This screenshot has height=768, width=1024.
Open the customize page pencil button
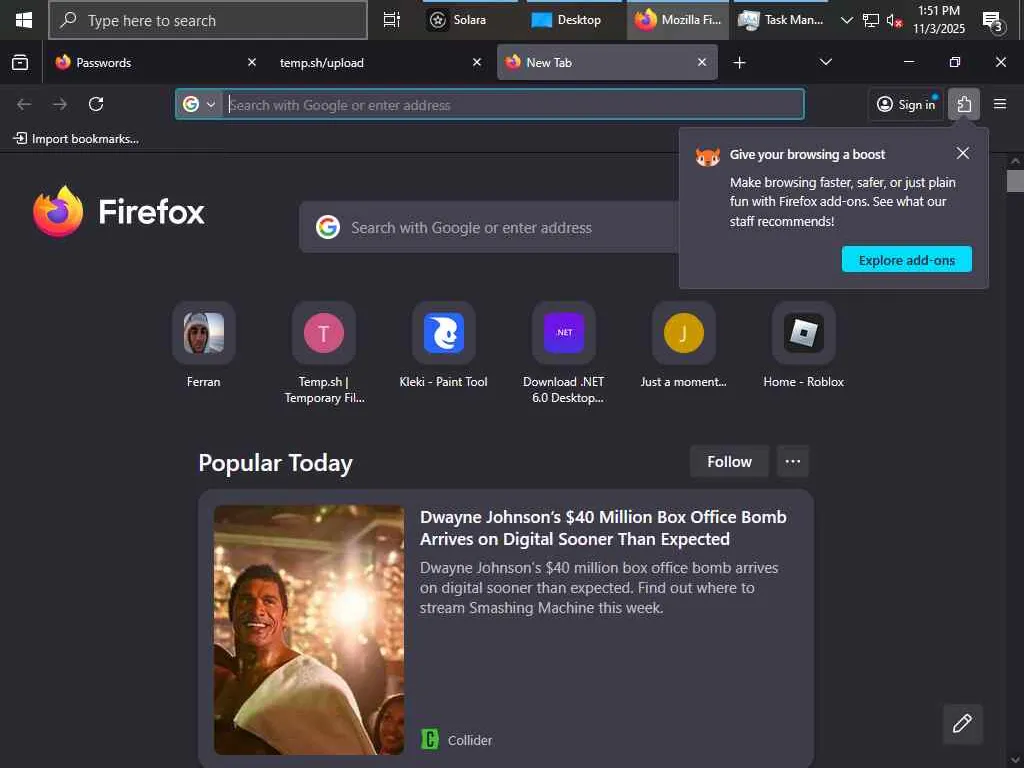[962, 724]
